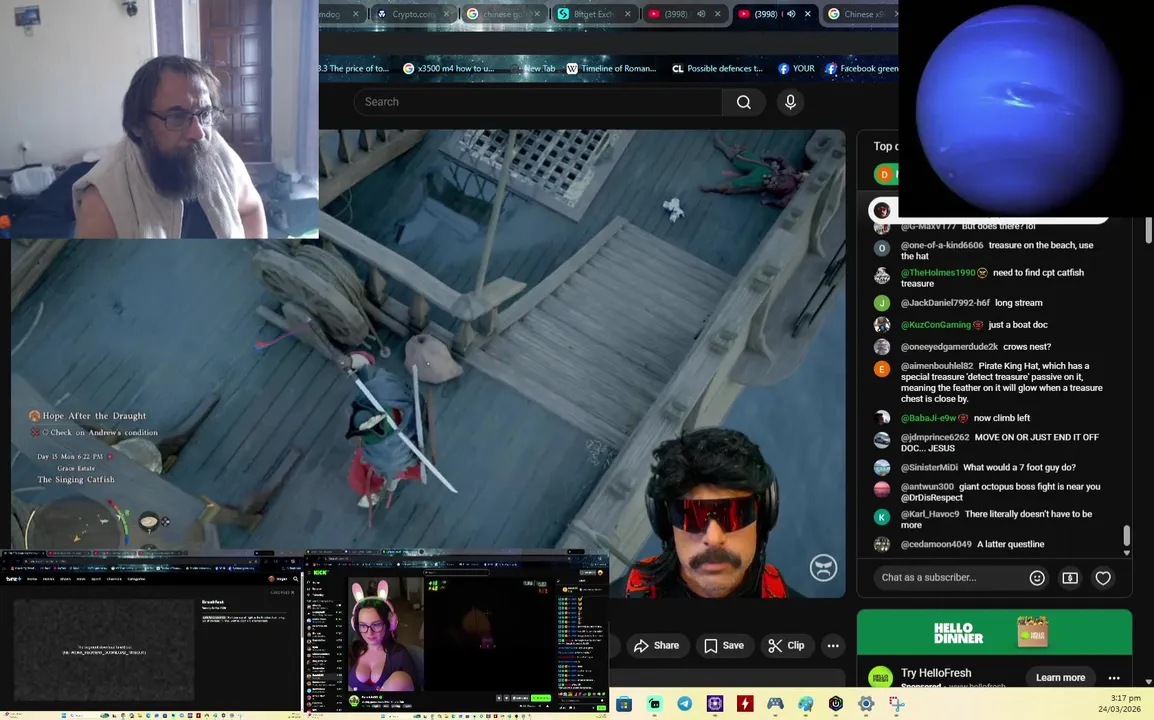
Task: Click @JackDaniel7992-h6f's green J avatar
Action: tap(882, 303)
